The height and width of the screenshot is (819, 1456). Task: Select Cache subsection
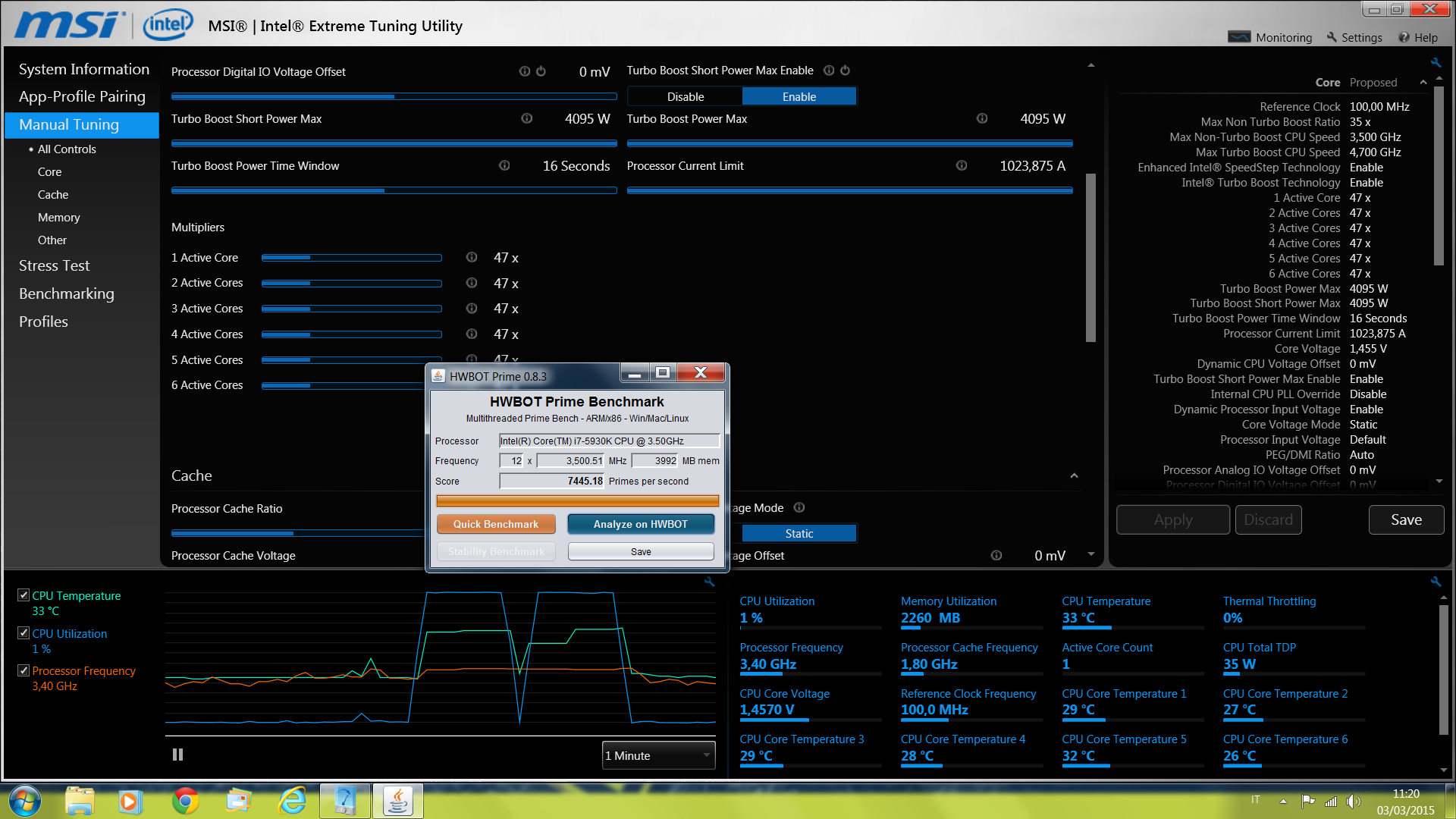pyautogui.click(x=53, y=194)
